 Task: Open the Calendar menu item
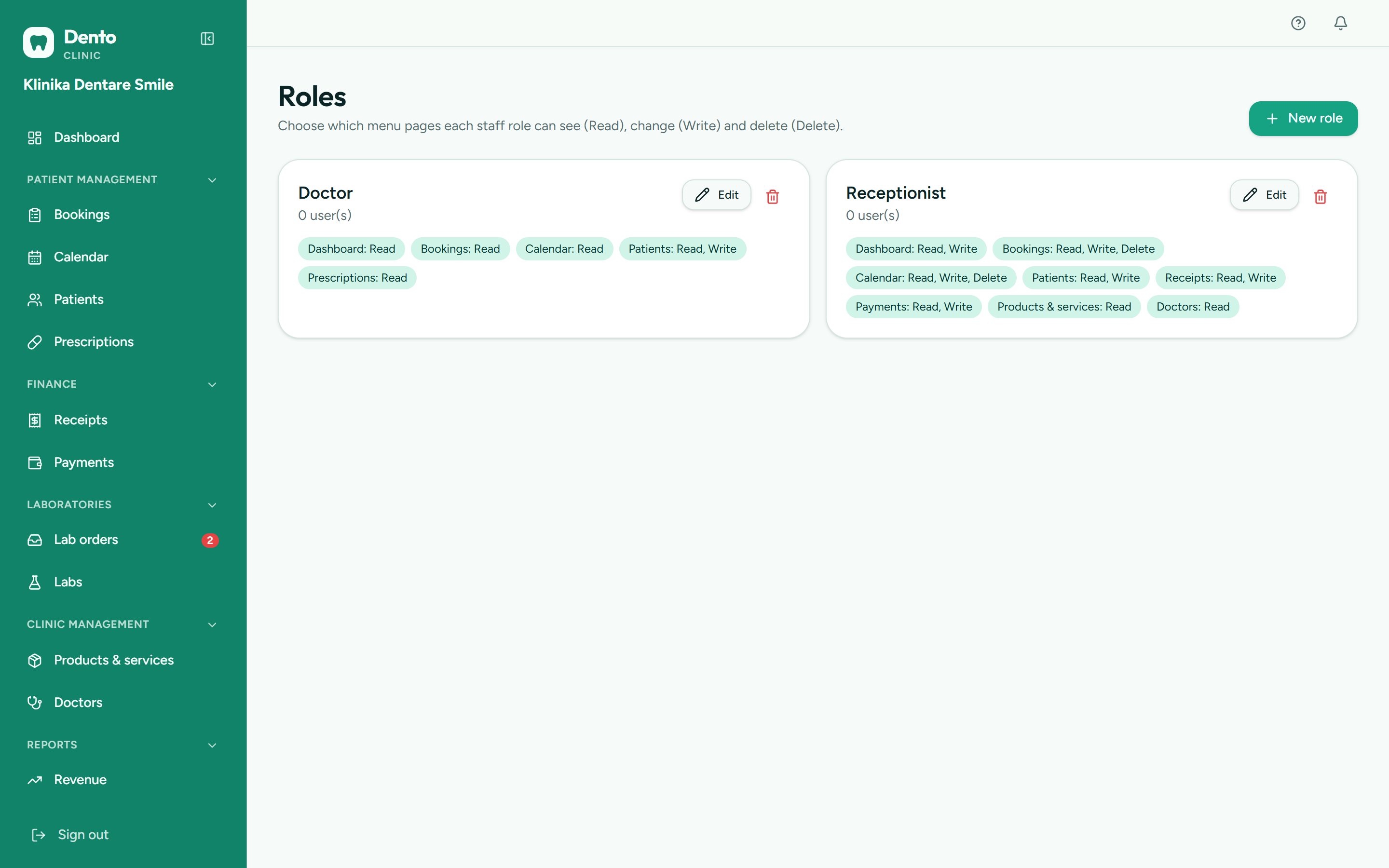point(123,257)
